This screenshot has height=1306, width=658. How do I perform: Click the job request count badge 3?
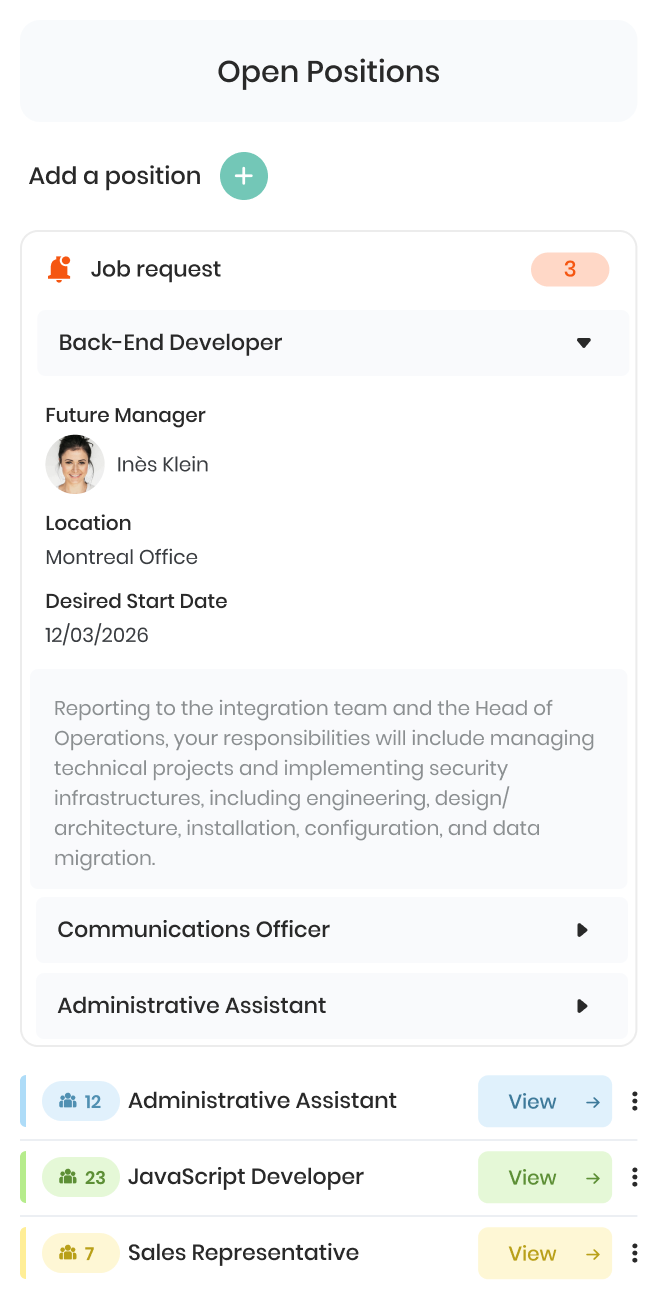coord(570,269)
